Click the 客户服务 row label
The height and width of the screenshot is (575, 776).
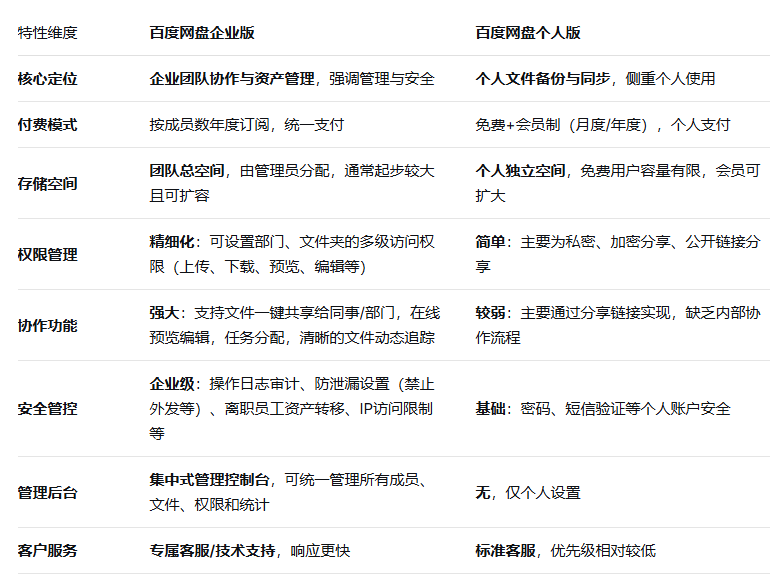pos(48,551)
